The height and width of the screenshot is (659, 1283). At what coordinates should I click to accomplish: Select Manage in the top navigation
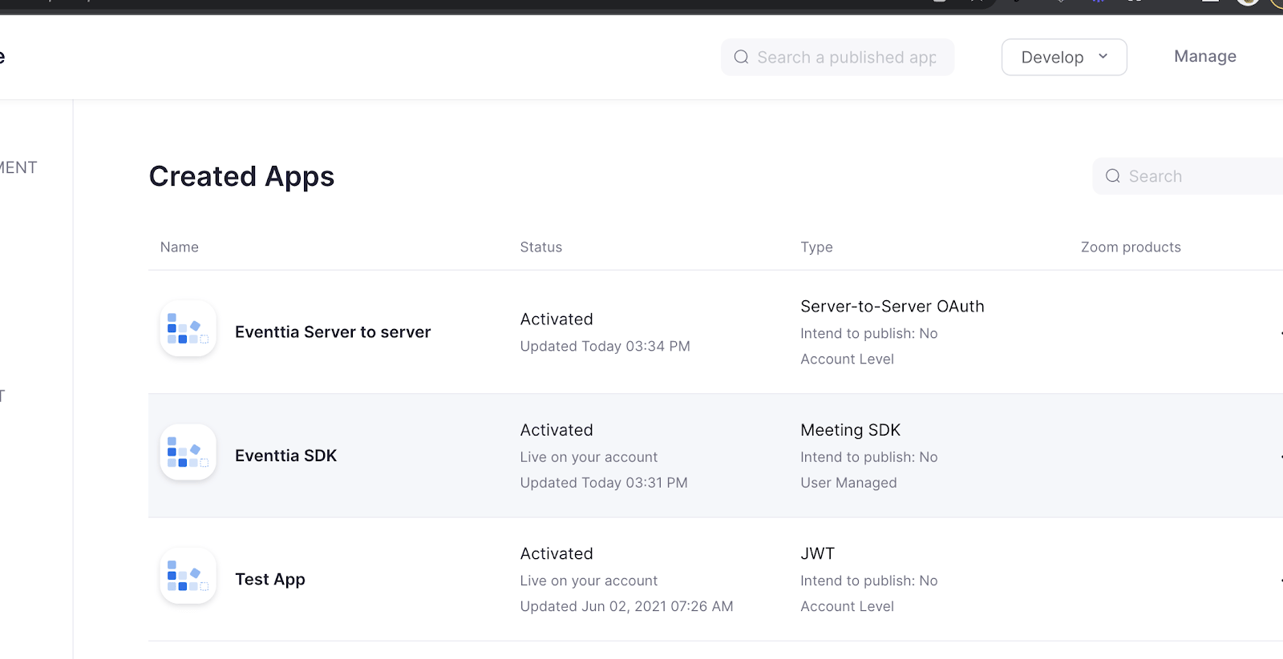tap(1204, 56)
